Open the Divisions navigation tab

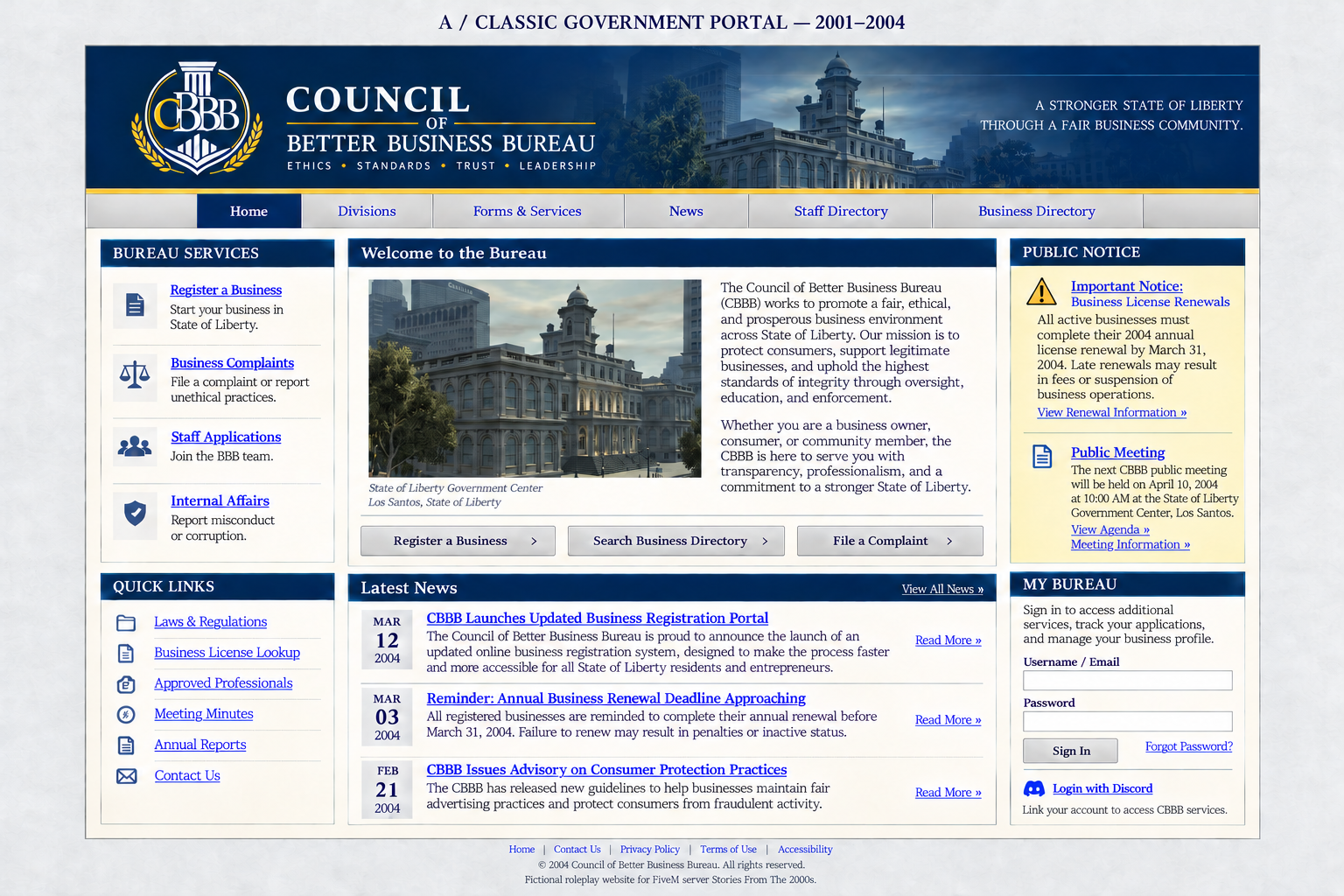[x=367, y=211]
